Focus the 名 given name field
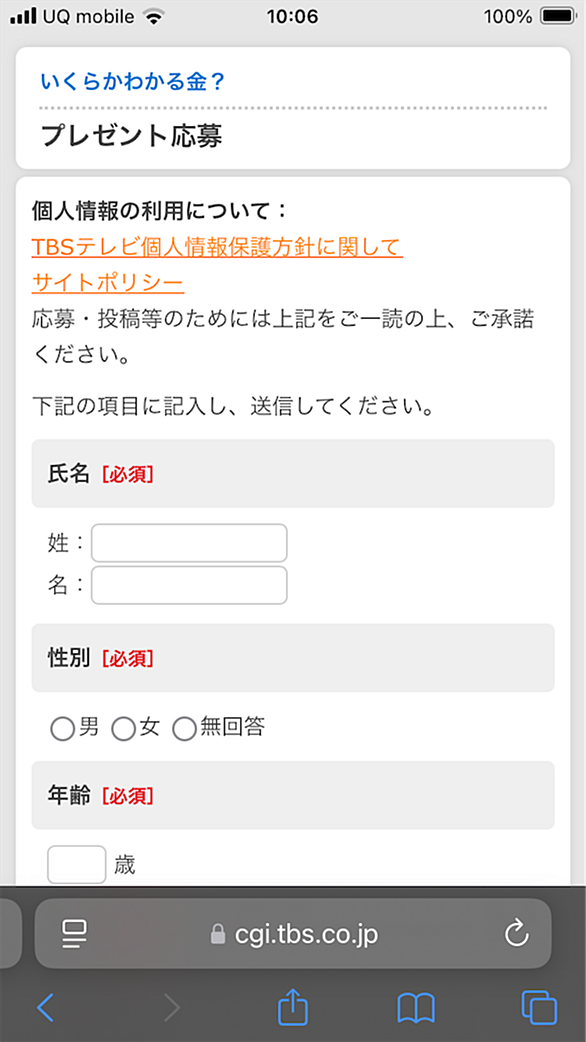The width and height of the screenshot is (586, 1042). point(189,585)
